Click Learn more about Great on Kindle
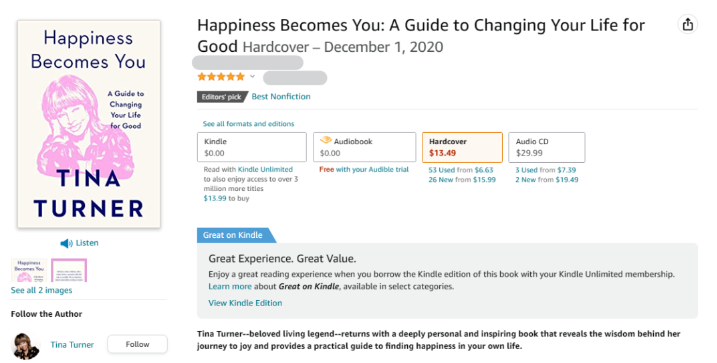Image resolution: width=717 pixels, height=363 pixels. pyautogui.click(x=230, y=287)
